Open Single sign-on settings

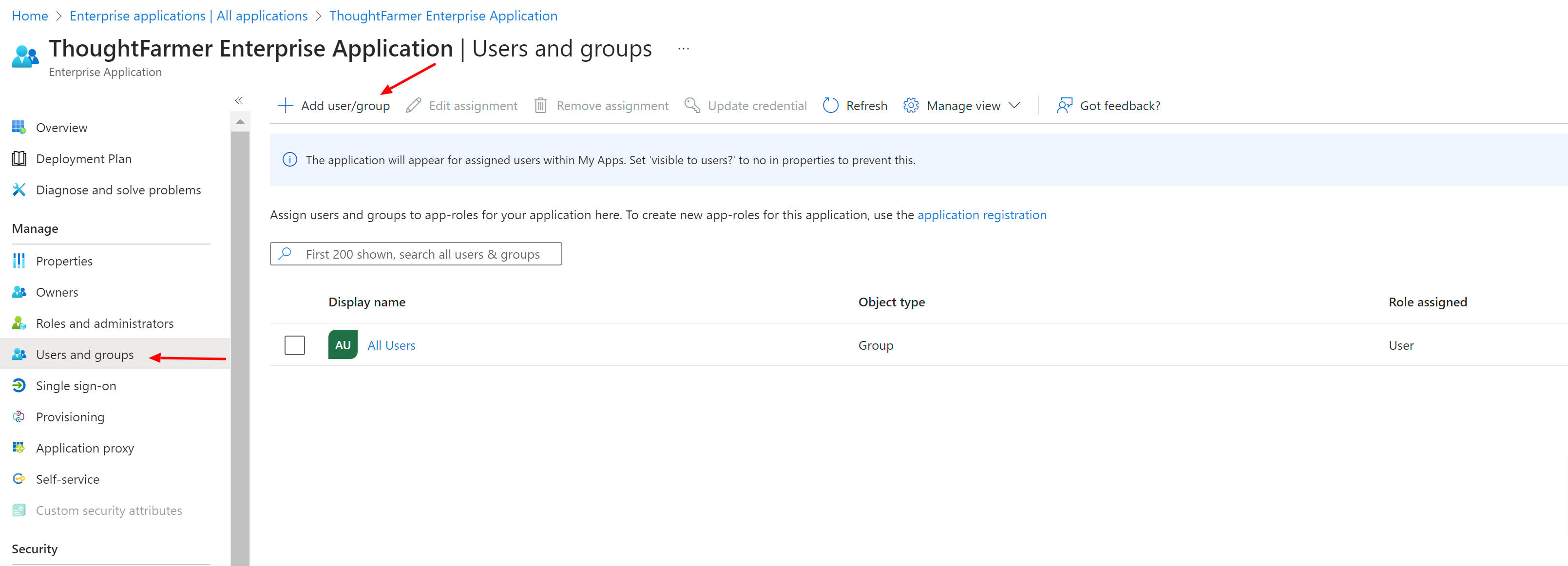(76, 386)
